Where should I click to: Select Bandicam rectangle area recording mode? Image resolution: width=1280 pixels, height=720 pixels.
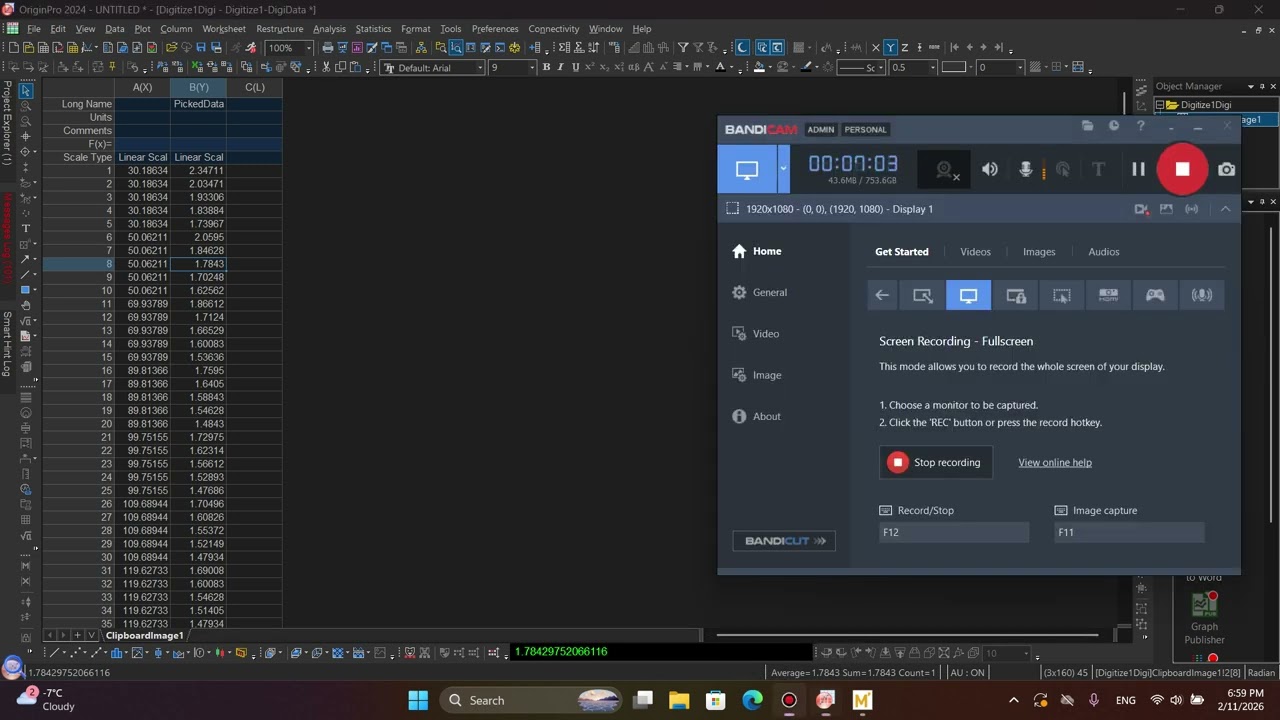pos(922,295)
